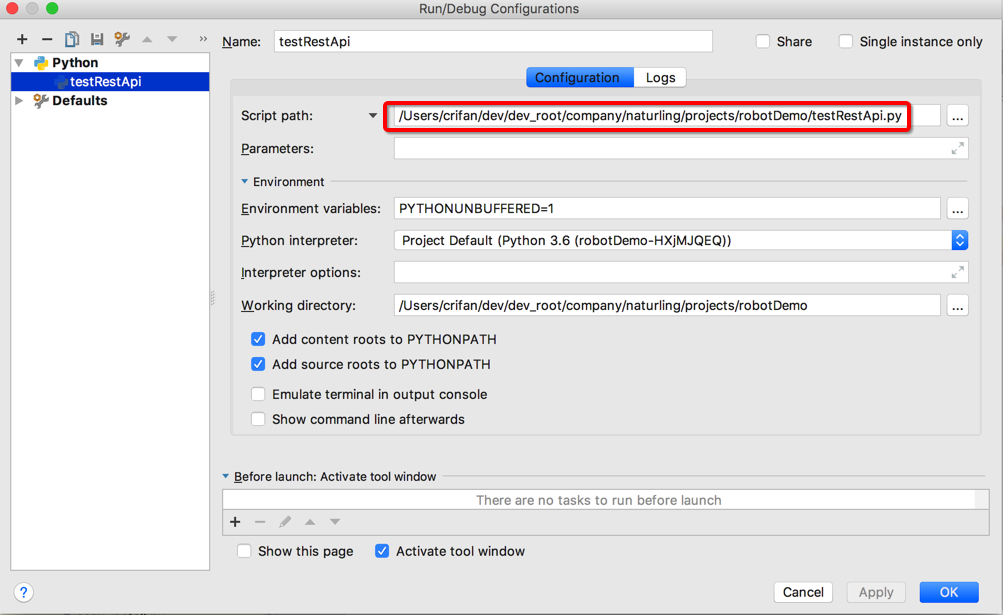Select testRestApi configuration in tree
Image resolution: width=1003 pixels, height=615 pixels.
pyautogui.click(x=110, y=81)
